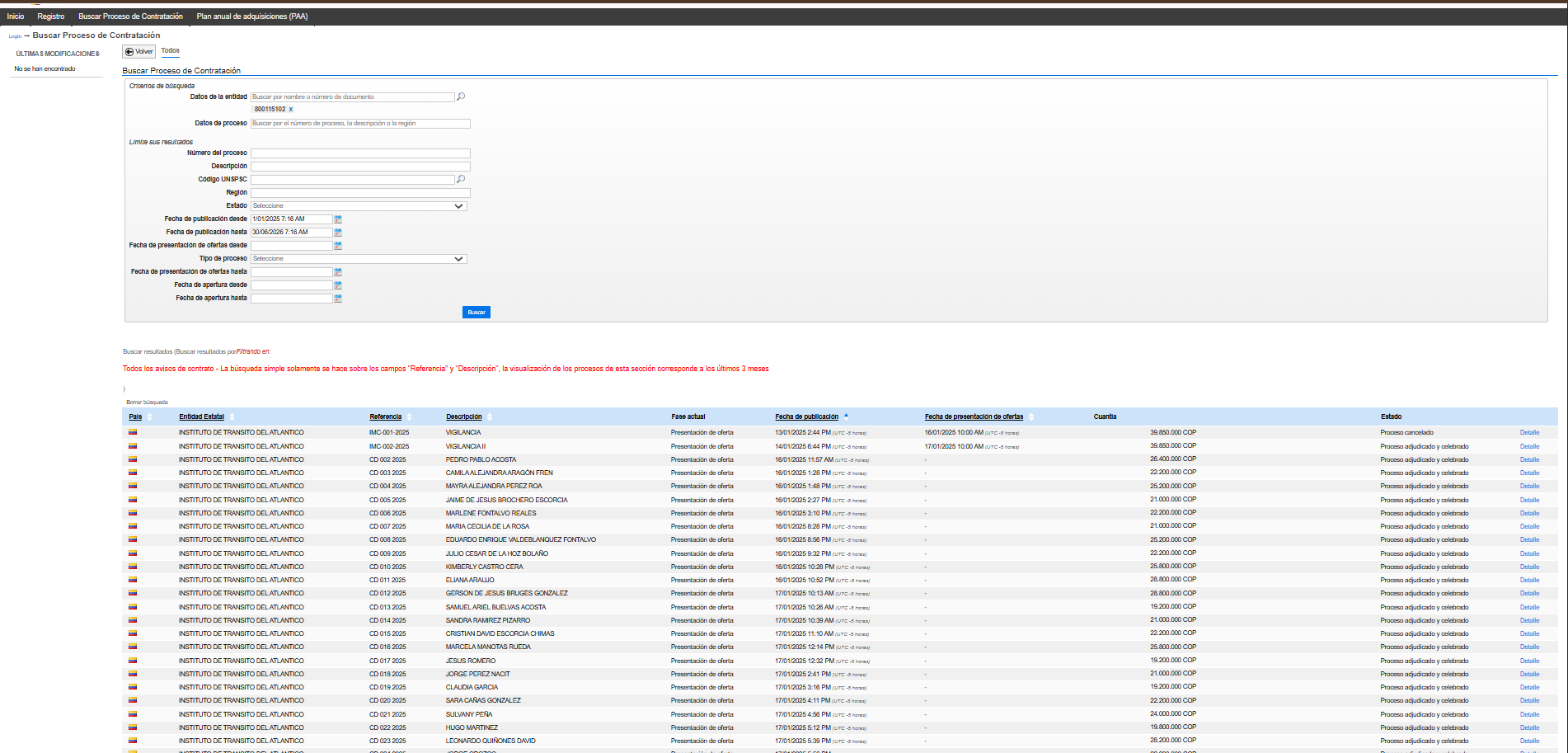Open the Inicio menu item
Screen dimensions: 1568x753
tap(16, 16)
